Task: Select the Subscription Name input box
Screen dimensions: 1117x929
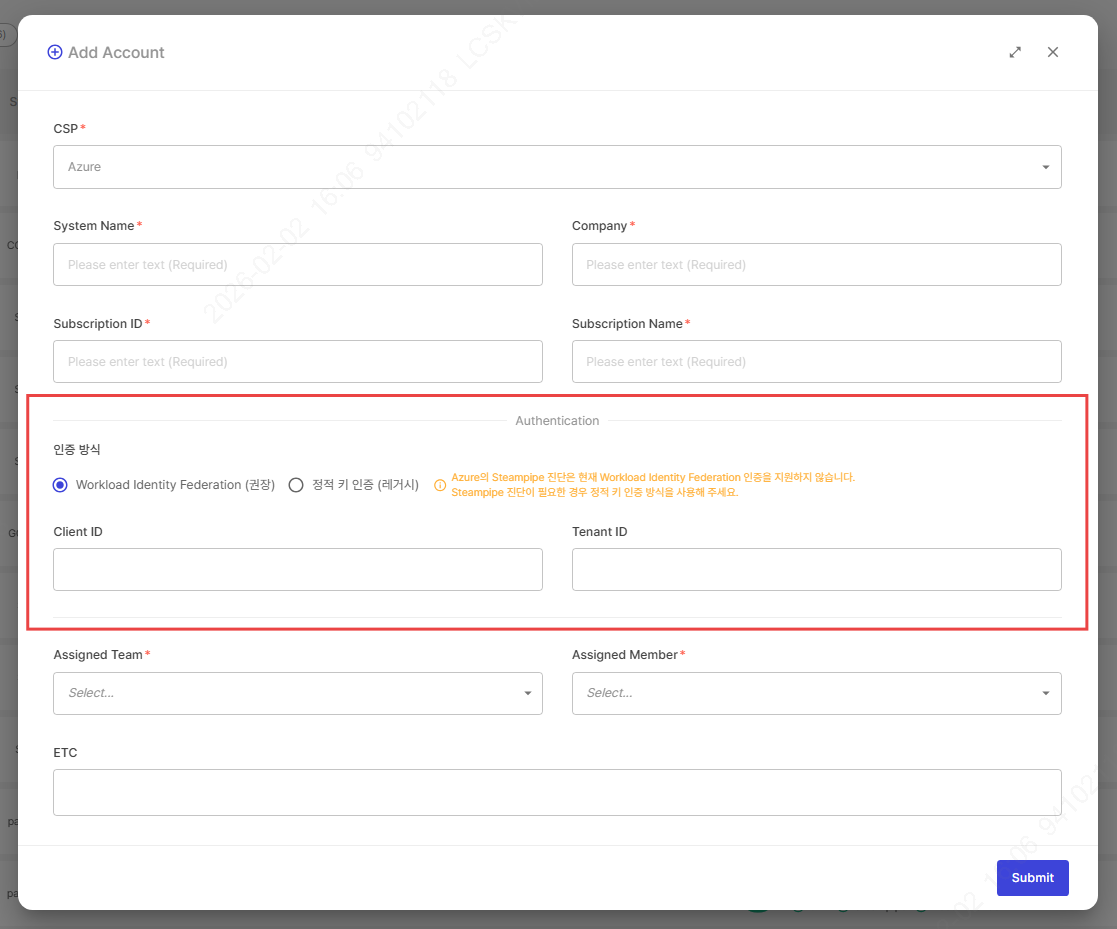Action: 816,362
